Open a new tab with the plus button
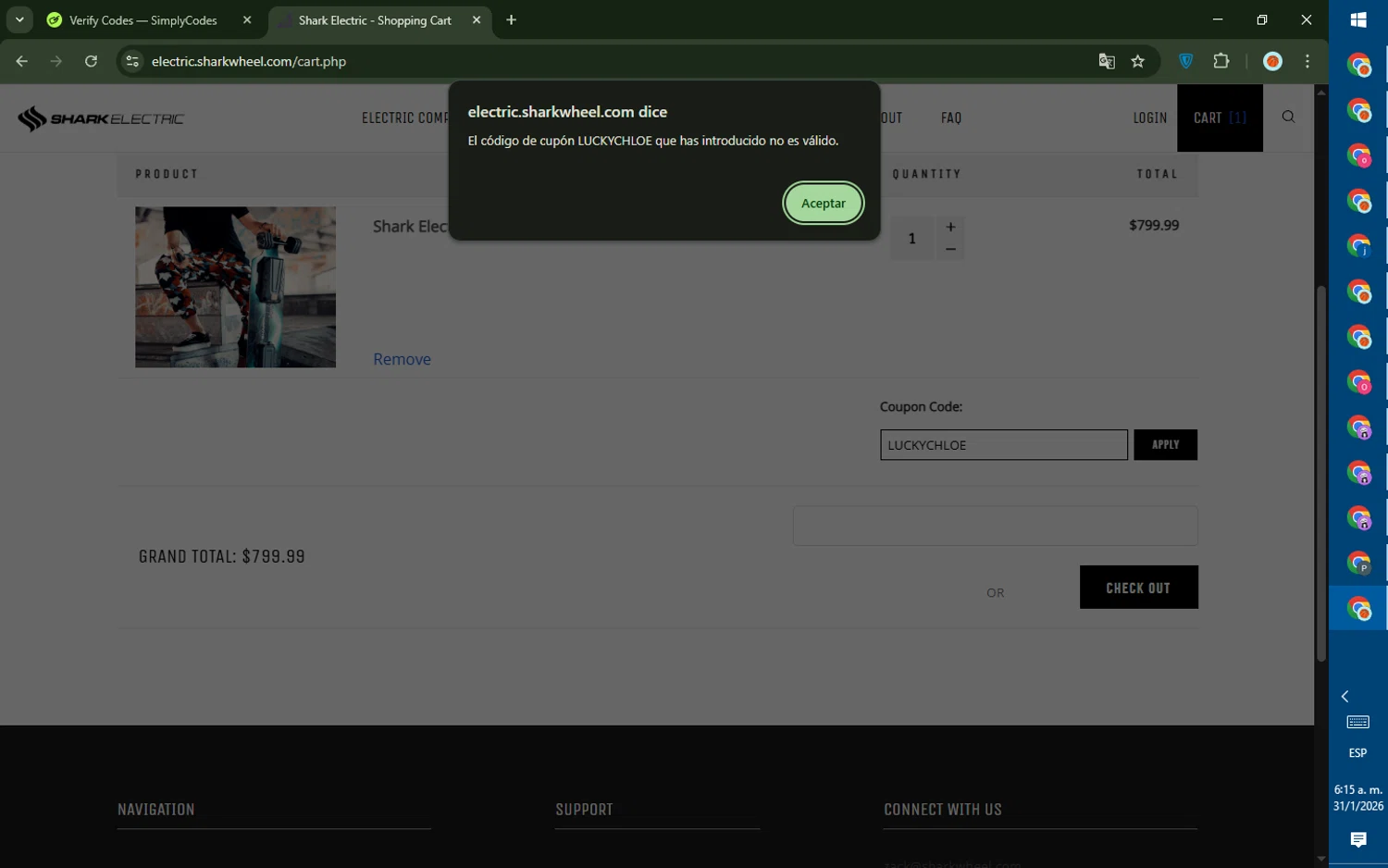This screenshot has width=1388, height=868. [511, 19]
